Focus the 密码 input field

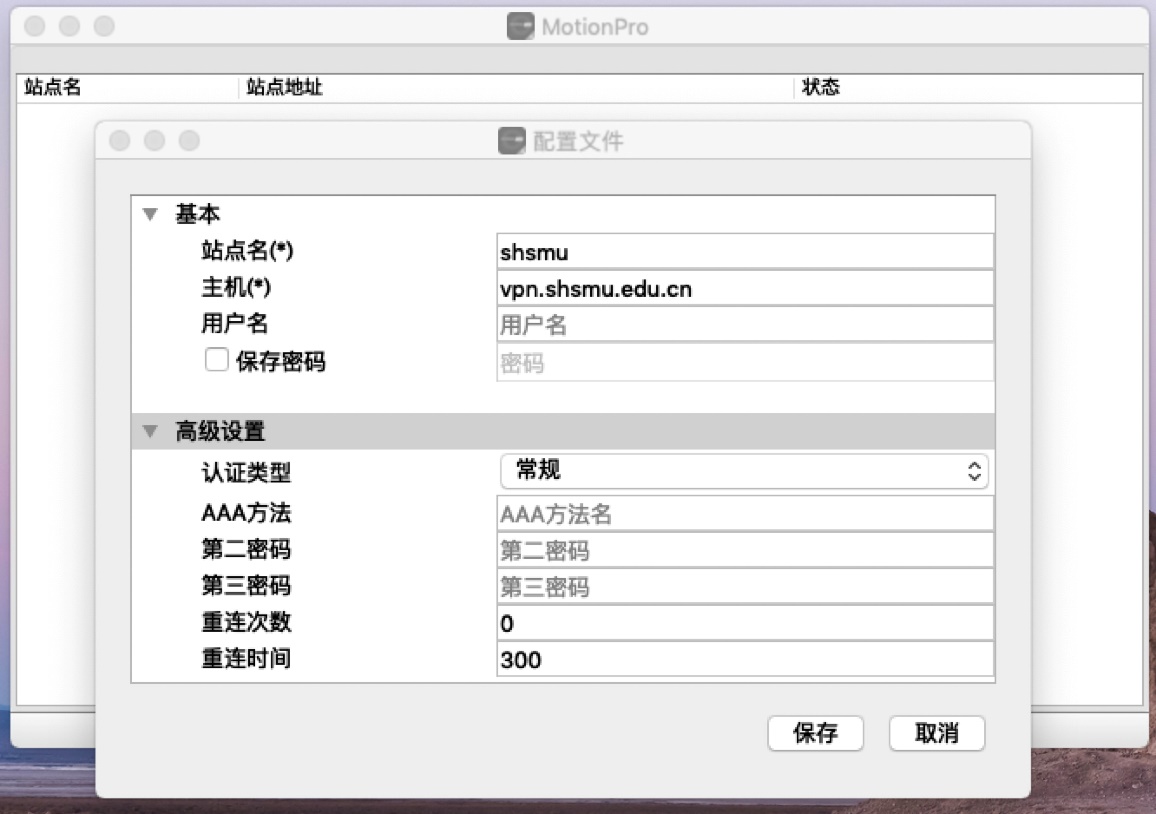point(745,363)
